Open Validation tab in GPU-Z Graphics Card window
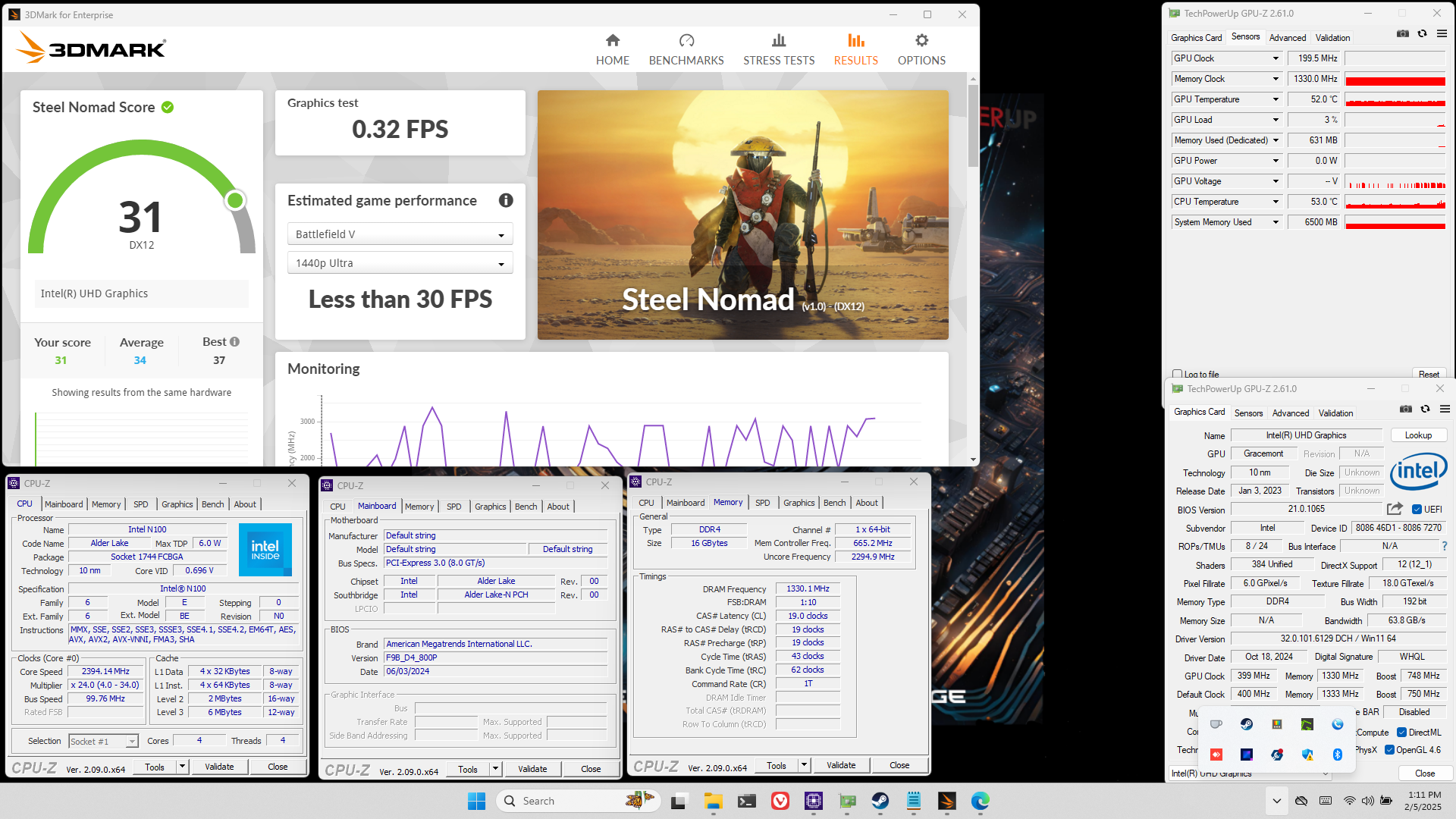 (x=1335, y=413)
